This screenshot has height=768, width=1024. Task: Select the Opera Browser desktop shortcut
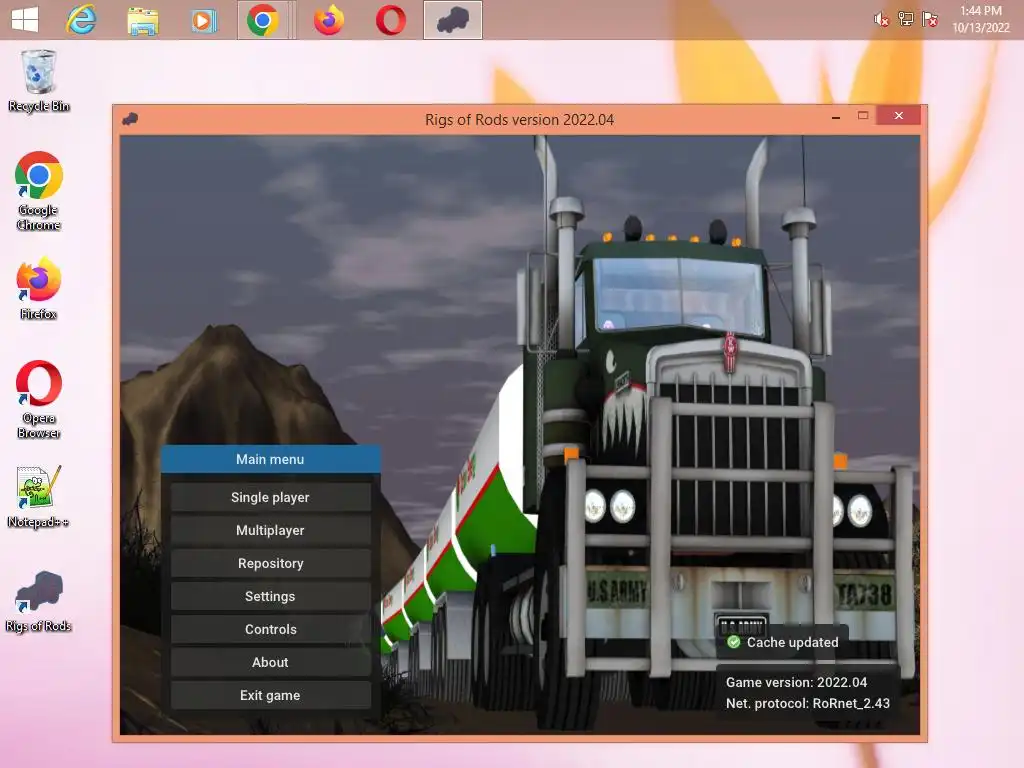click(x=39, y=399)
